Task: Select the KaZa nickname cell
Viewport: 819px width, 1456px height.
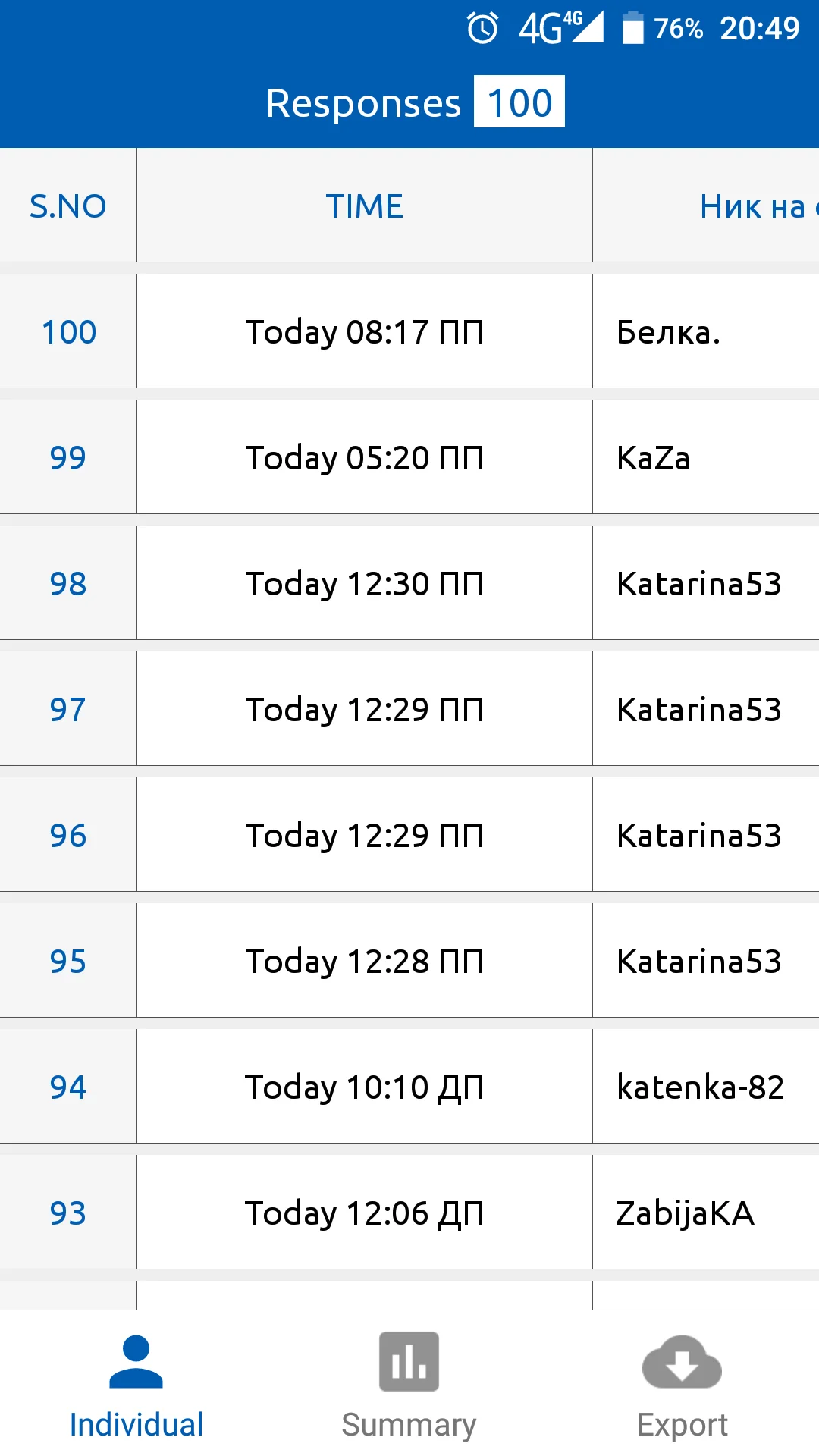Action: click(653, 458)
